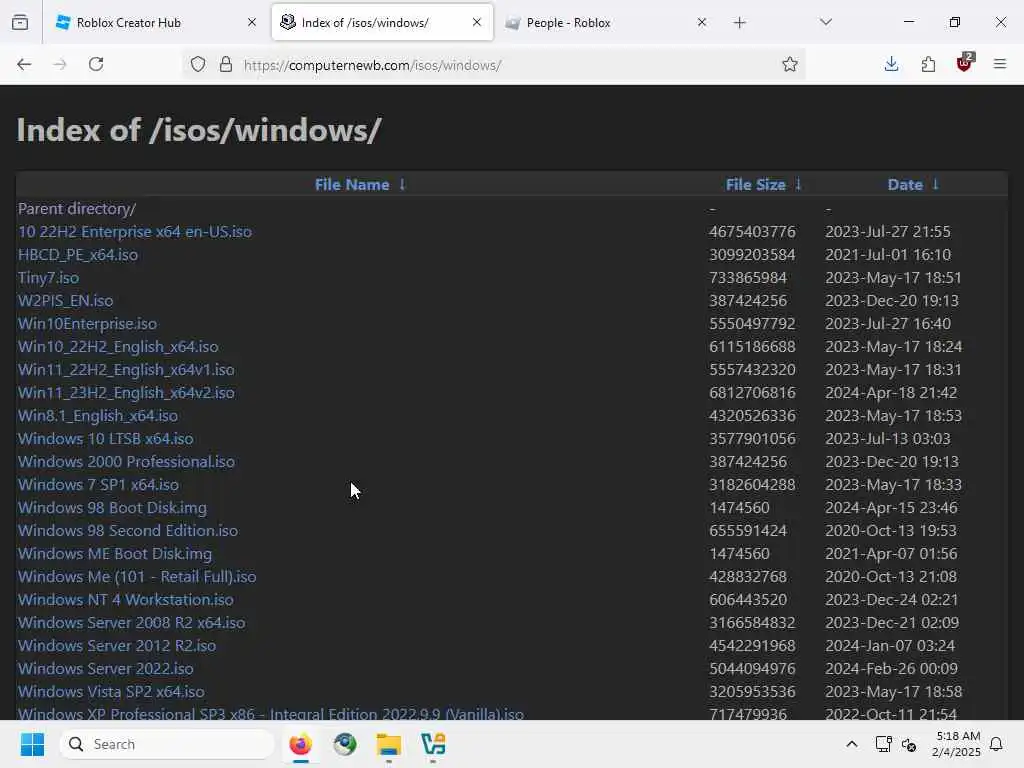Open notifications bell in taskbar
This screenshot has width=1024, height=768.
997,744
